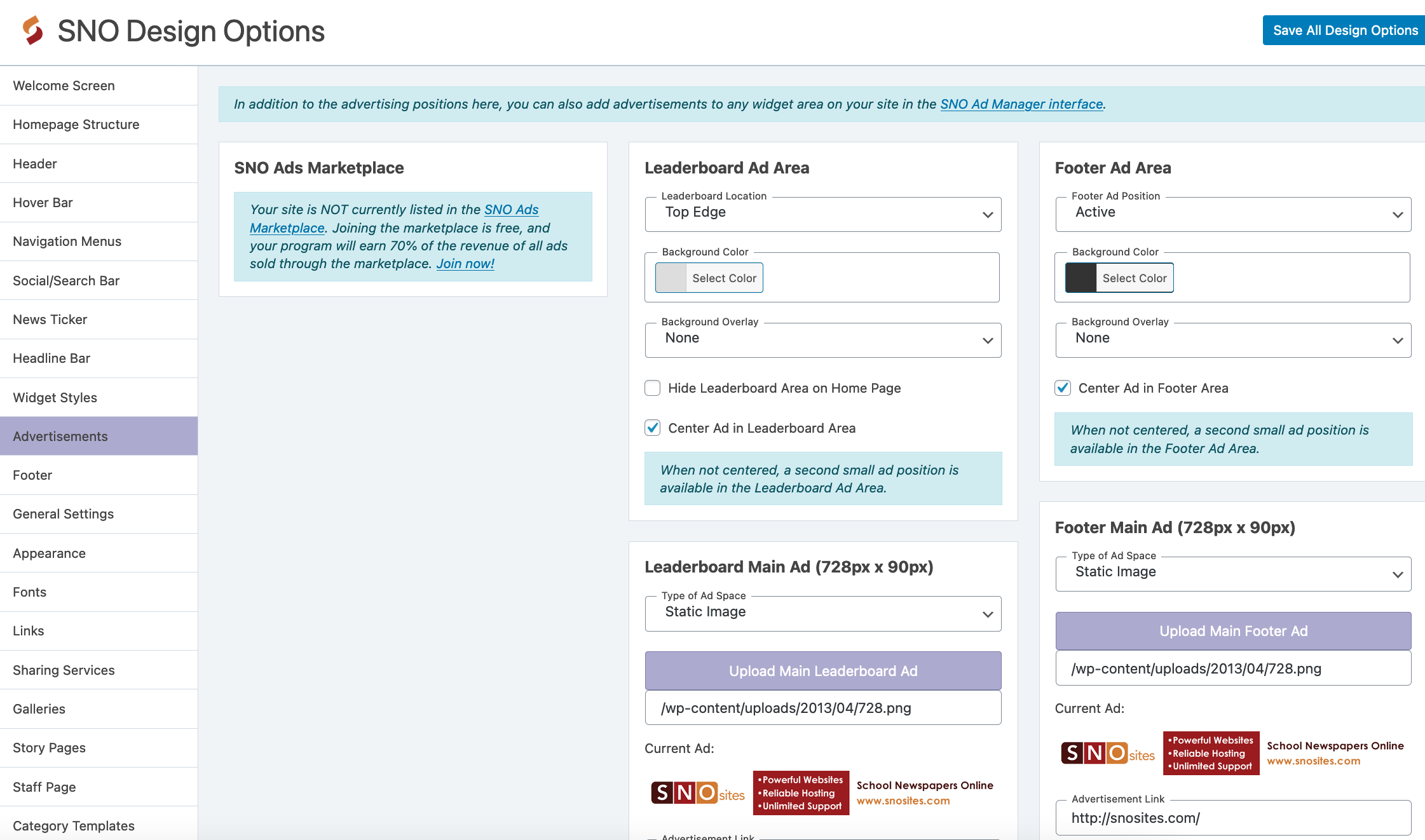Edit the leaderboard ad image path field
Screen dimensions: 1425x840
tap(823, 708)
